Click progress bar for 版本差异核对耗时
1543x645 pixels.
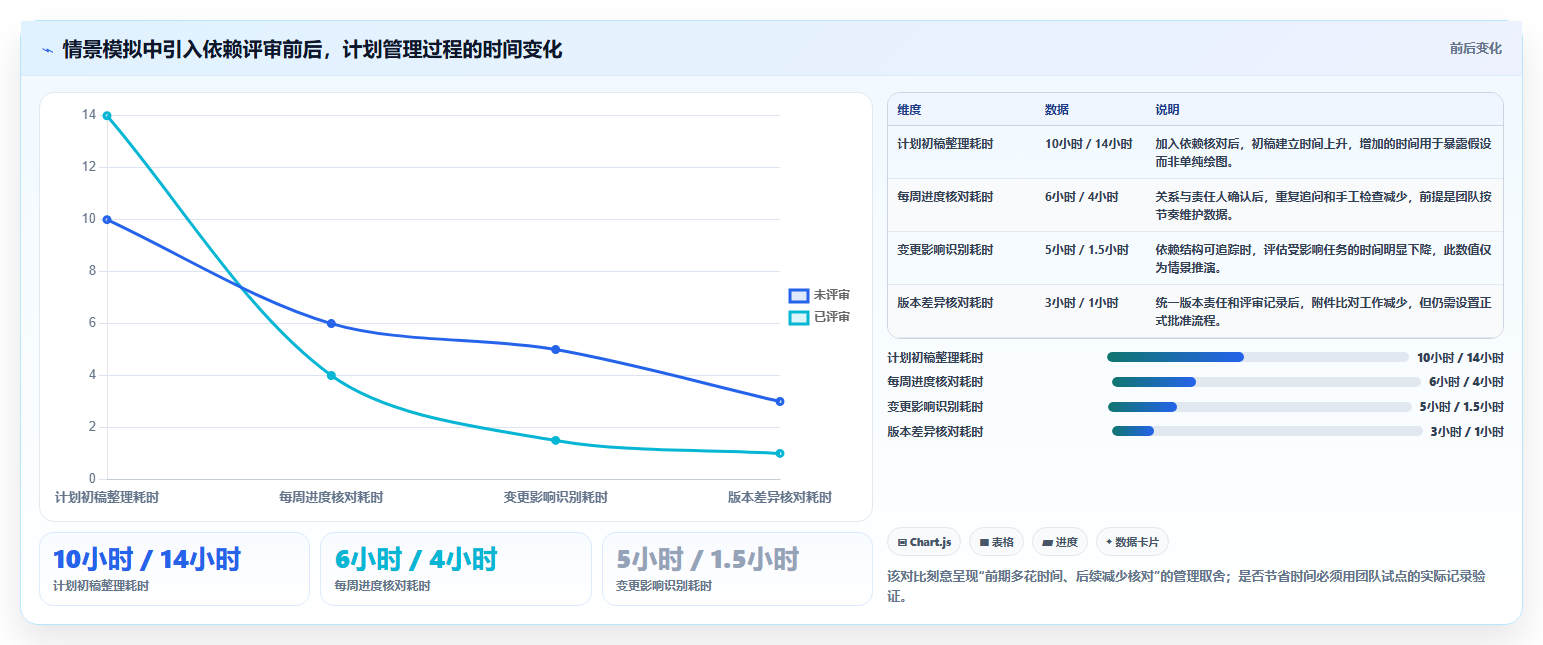coord(1267,432)
